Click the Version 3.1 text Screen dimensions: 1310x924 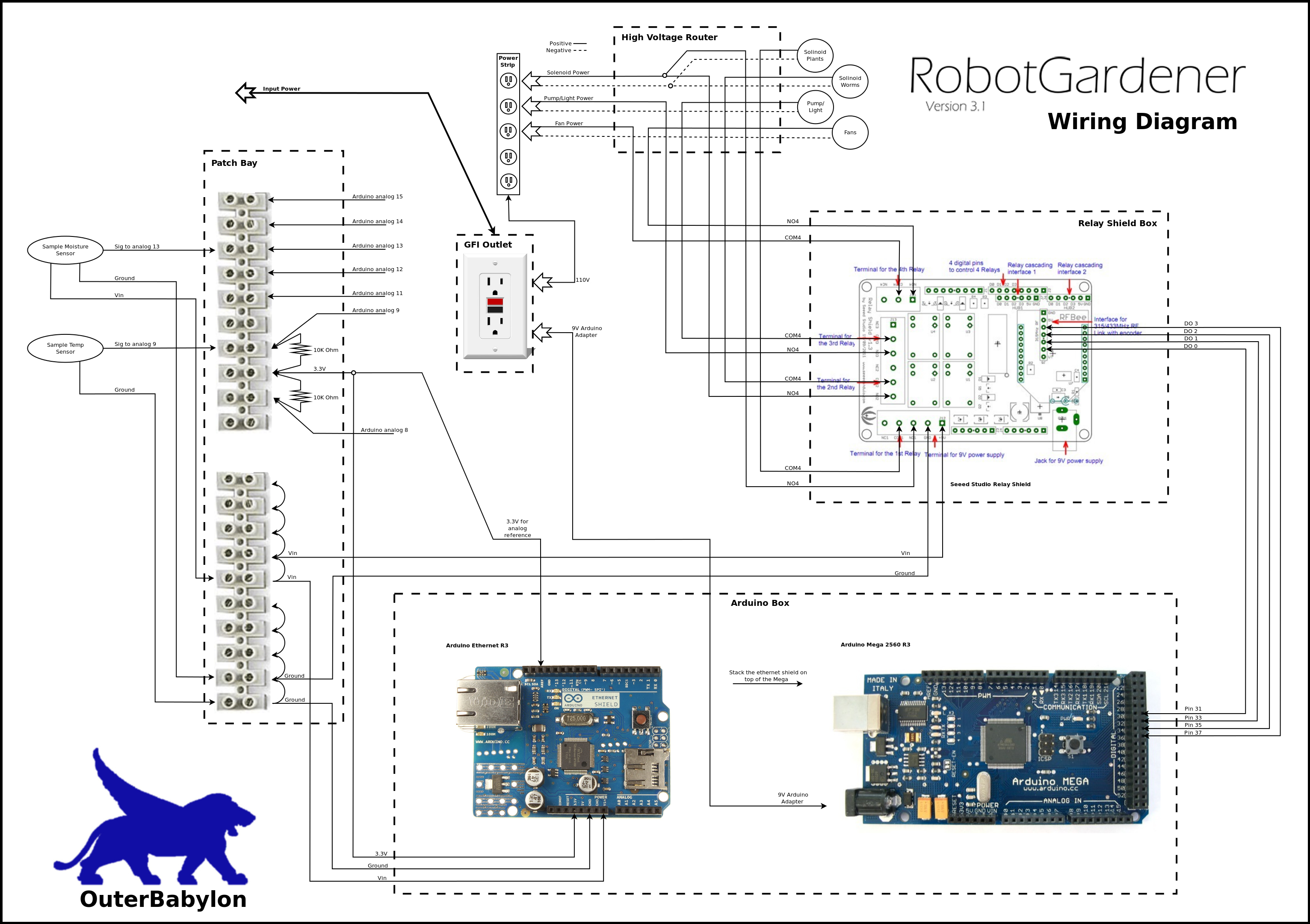[955, 106]
